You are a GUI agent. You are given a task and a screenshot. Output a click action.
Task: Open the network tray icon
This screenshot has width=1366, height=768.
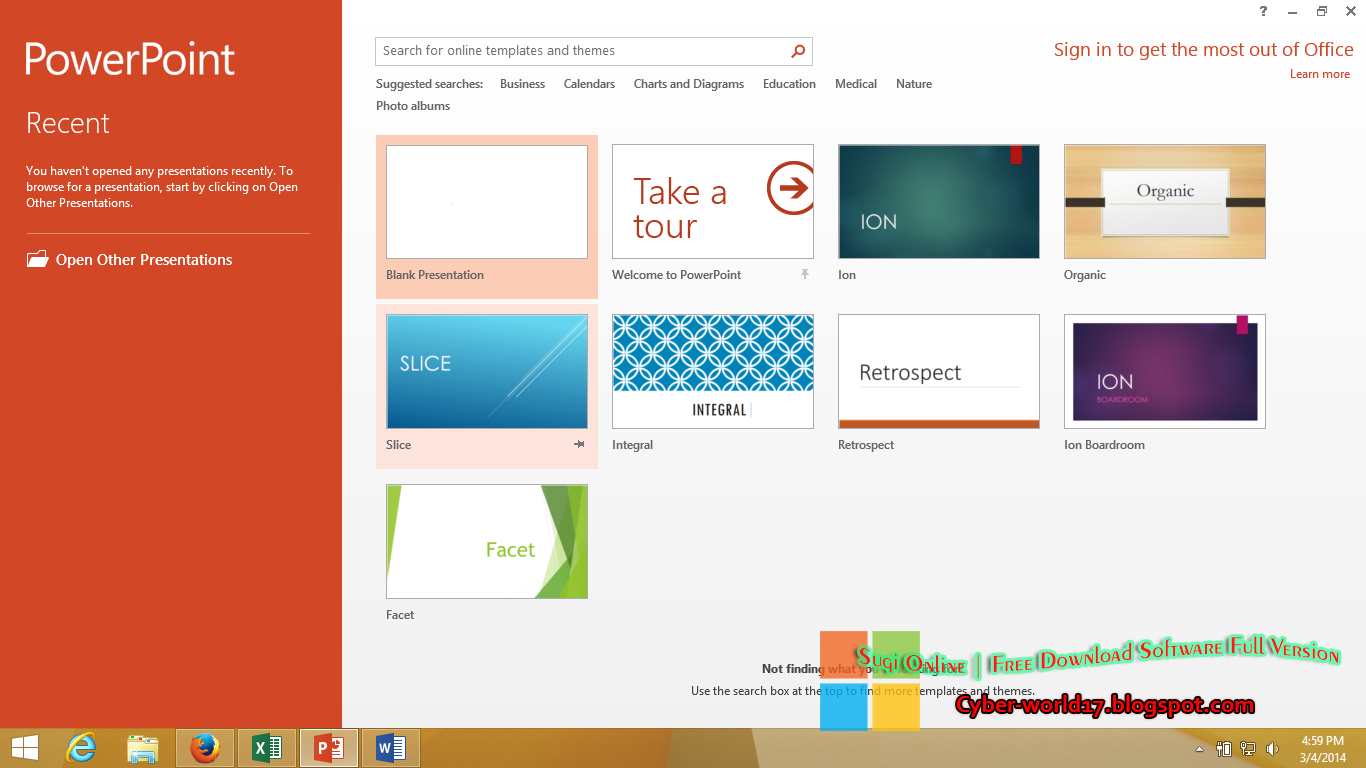pos(1248,748)
